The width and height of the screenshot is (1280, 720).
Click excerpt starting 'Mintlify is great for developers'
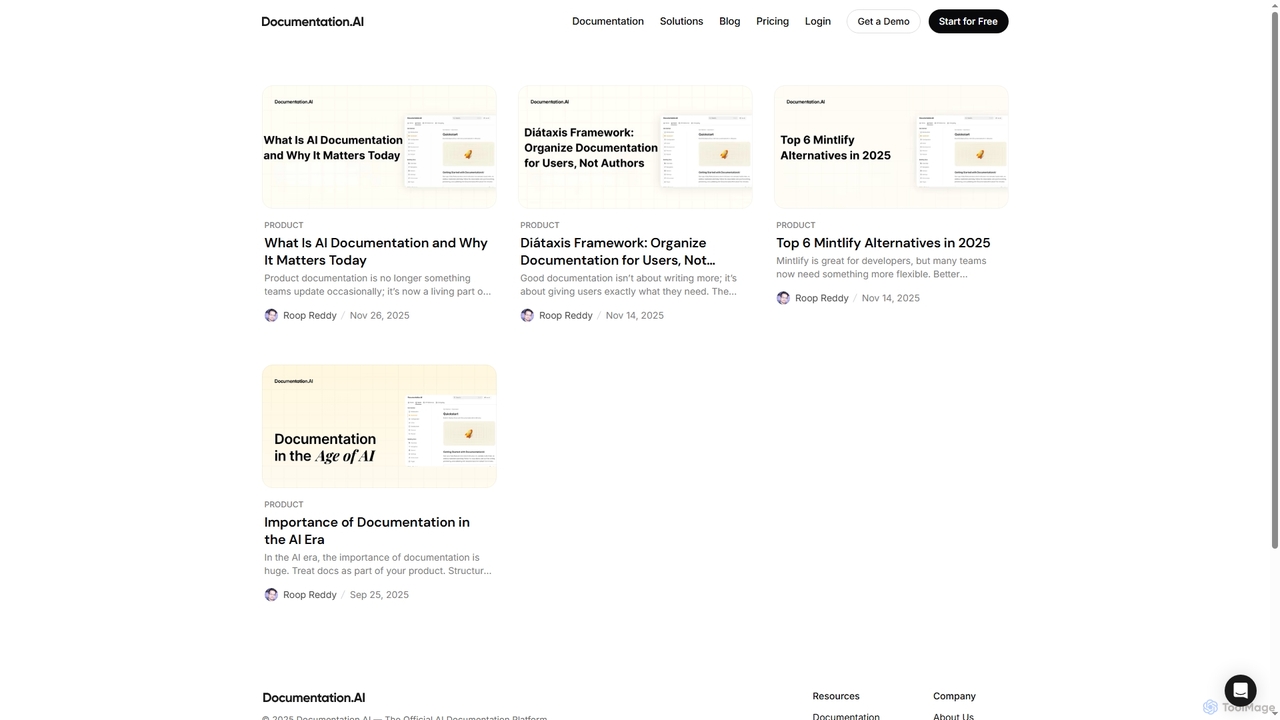pos(881,268)
